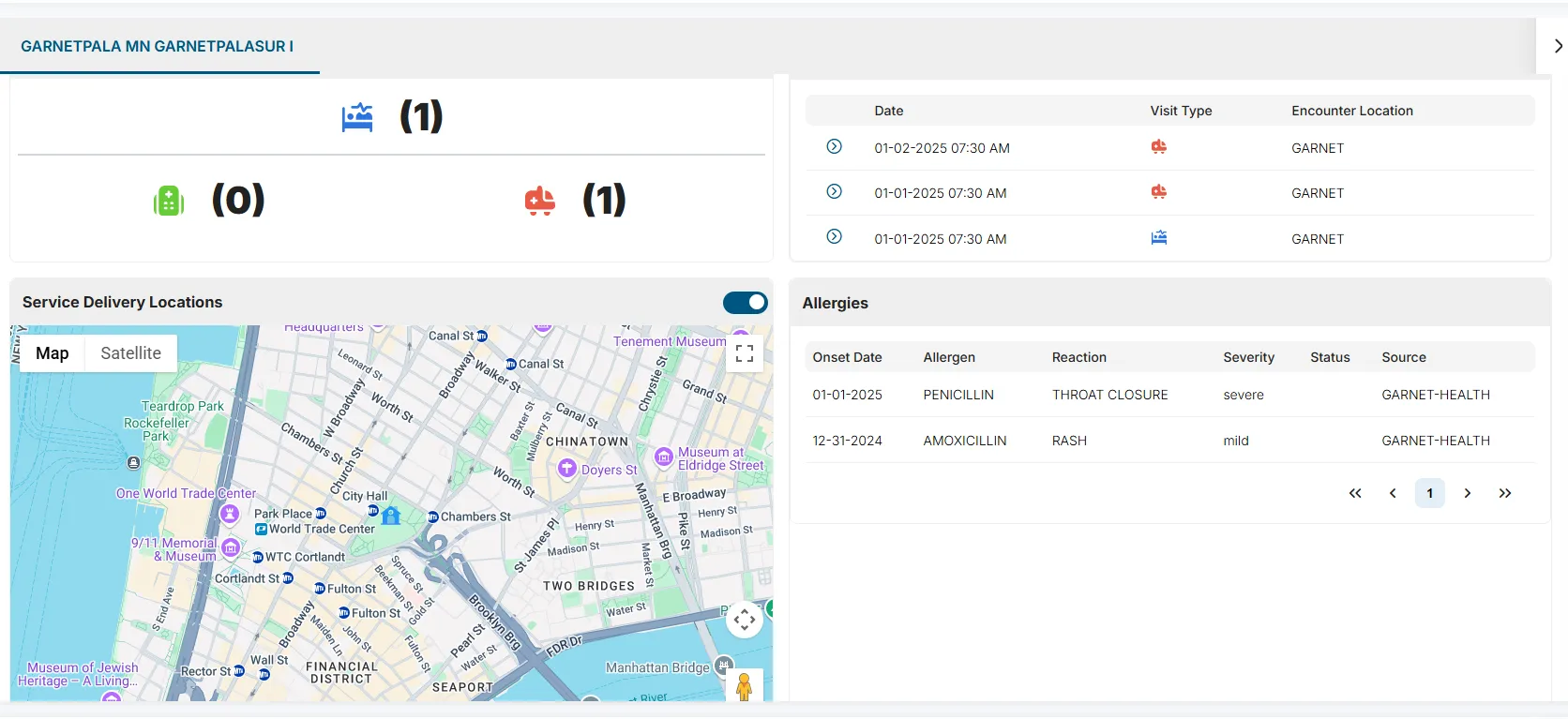
Task: Click the World Trade Center PATH station icon
Action: click(261, 530)
